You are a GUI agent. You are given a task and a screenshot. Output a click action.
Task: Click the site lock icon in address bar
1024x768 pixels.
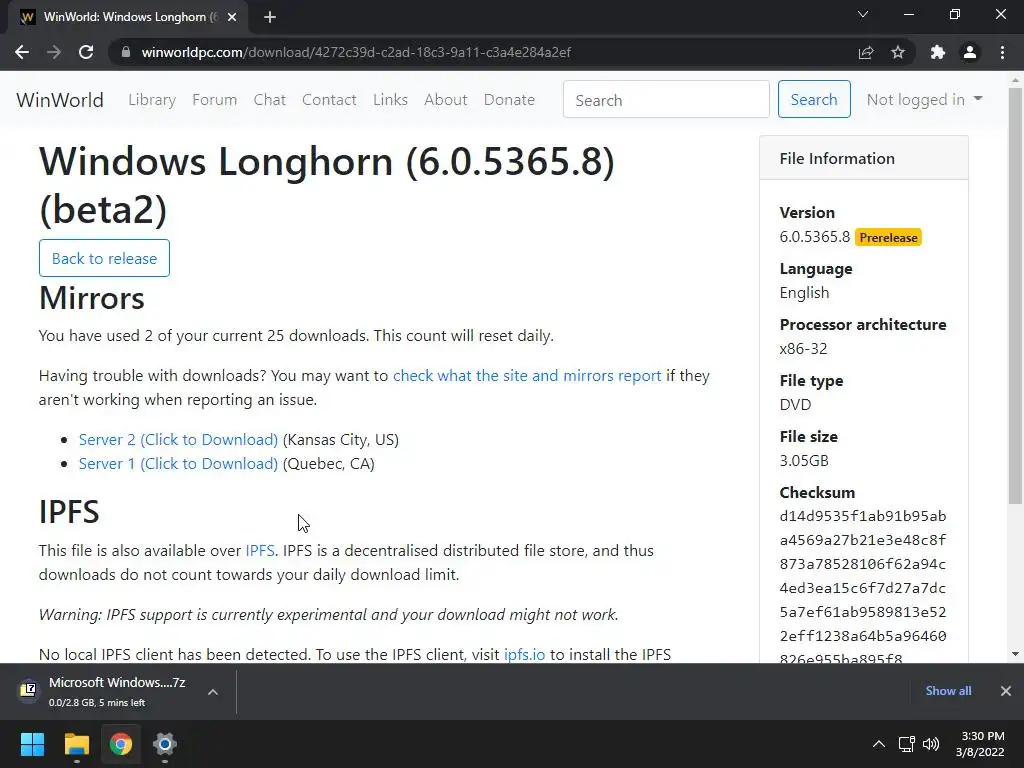point(126,52)
